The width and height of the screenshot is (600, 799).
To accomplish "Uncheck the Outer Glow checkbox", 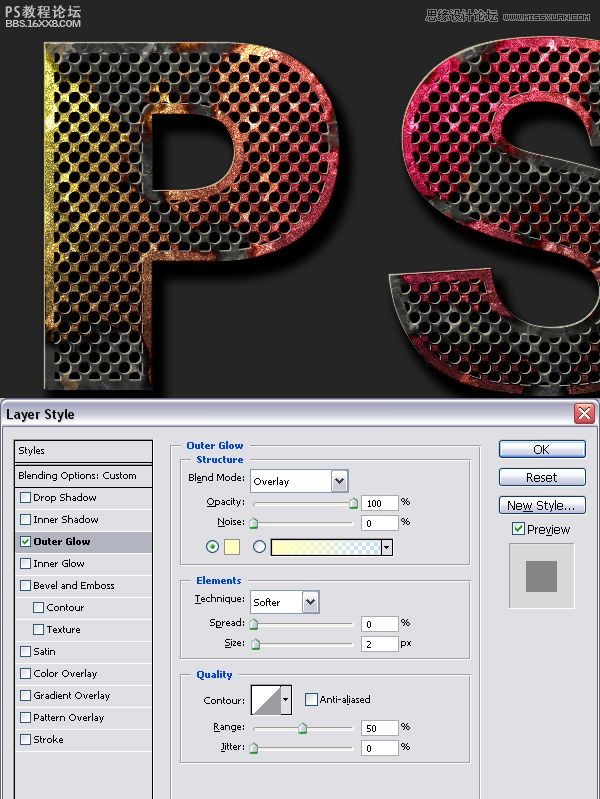I will 25,541.
